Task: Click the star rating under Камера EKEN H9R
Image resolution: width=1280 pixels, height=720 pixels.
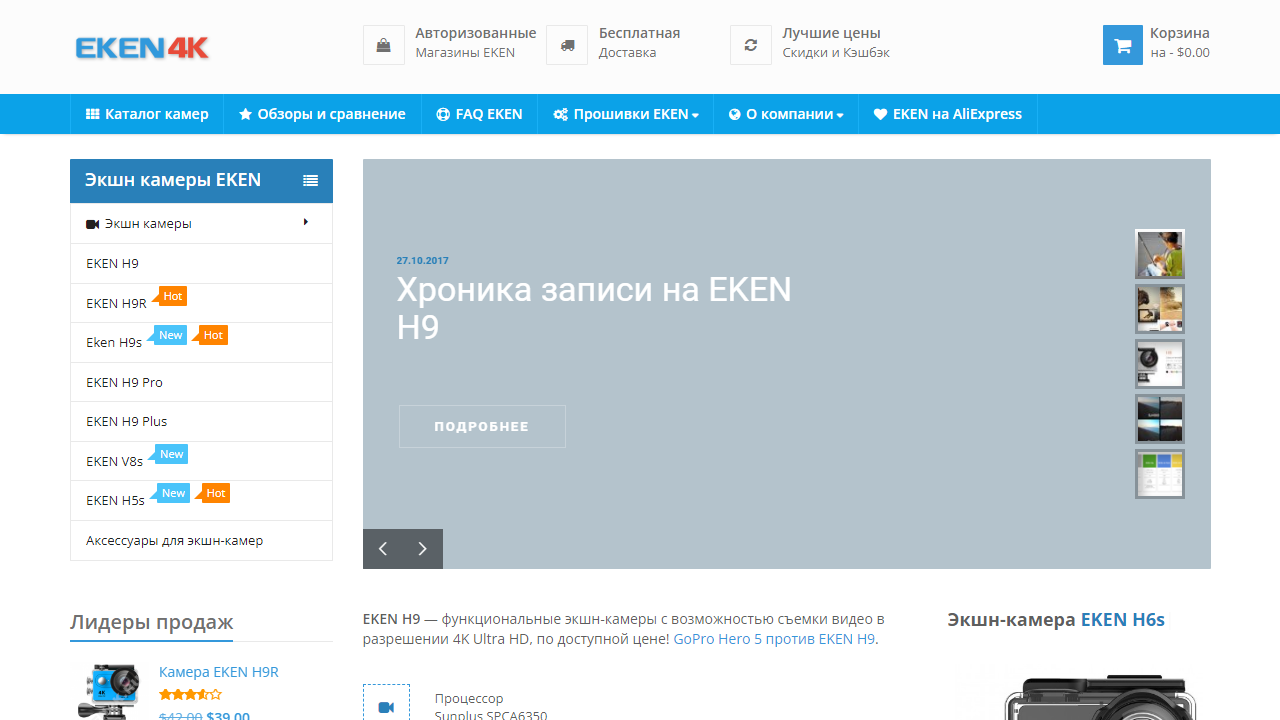Action: 190,694
